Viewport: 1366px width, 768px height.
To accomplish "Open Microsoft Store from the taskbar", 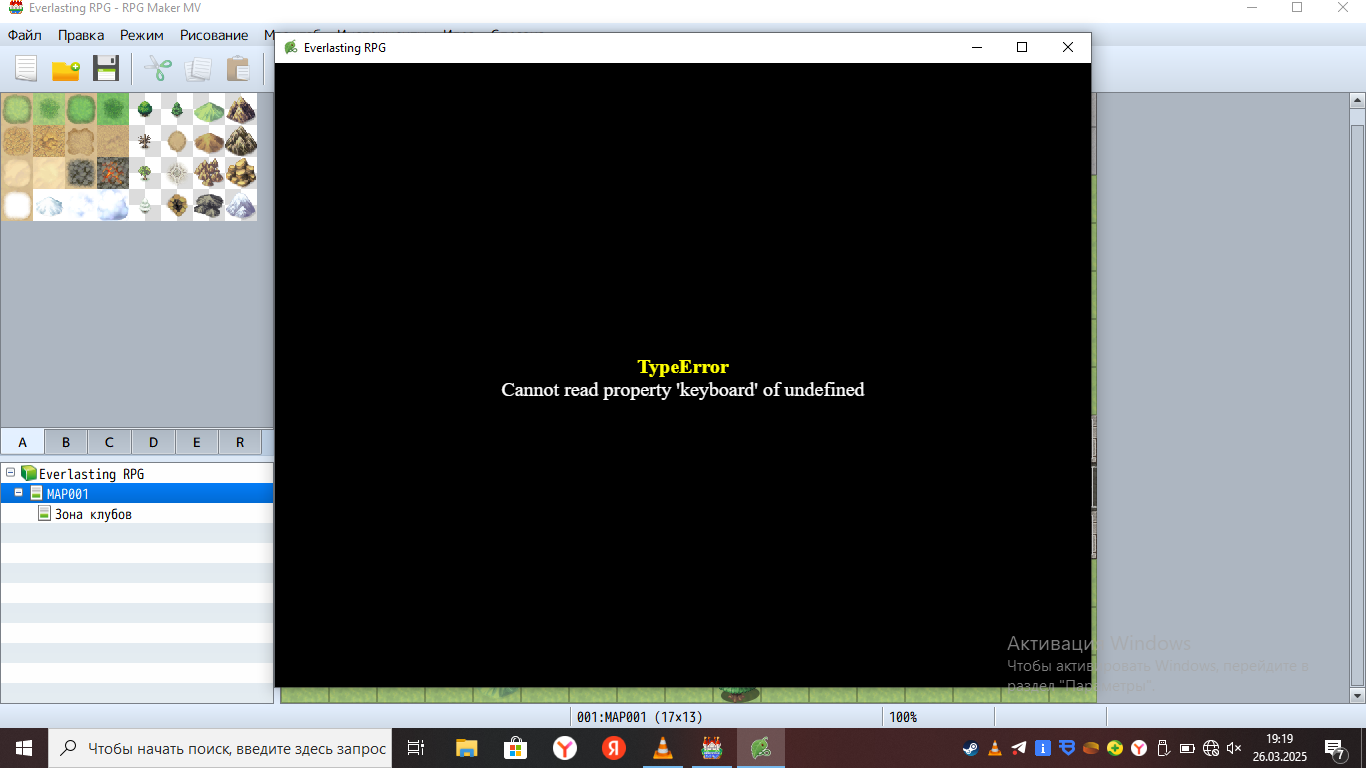I will (x=516, y=748).
